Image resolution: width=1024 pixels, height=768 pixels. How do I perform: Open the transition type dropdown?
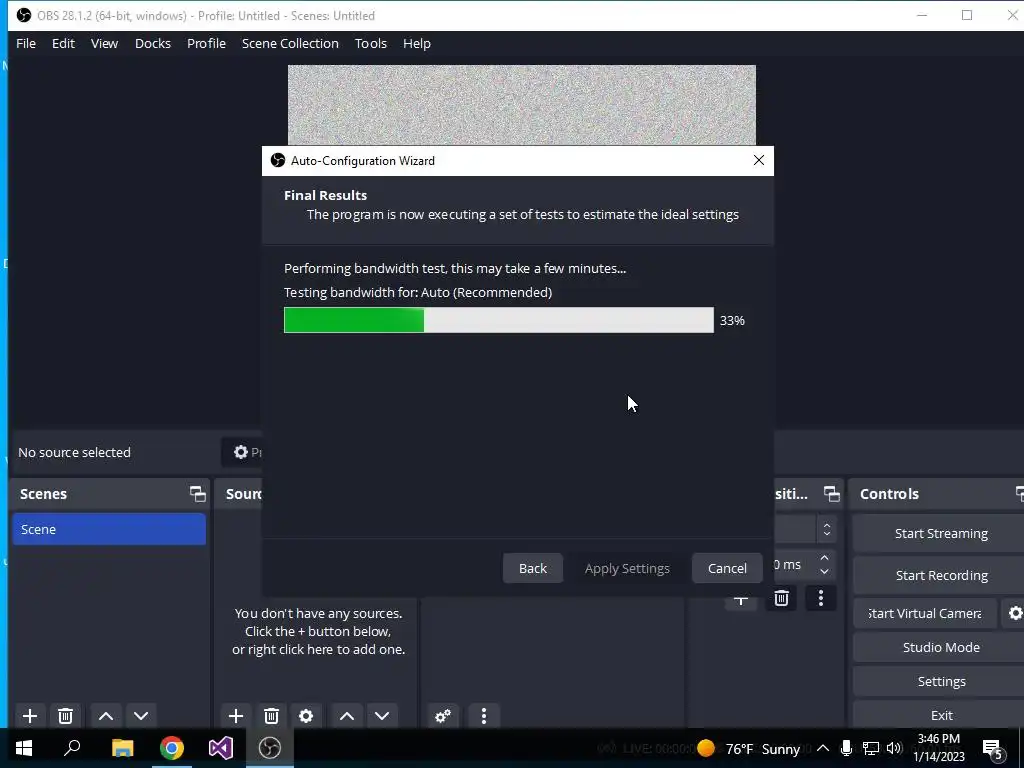pos(805,529)
